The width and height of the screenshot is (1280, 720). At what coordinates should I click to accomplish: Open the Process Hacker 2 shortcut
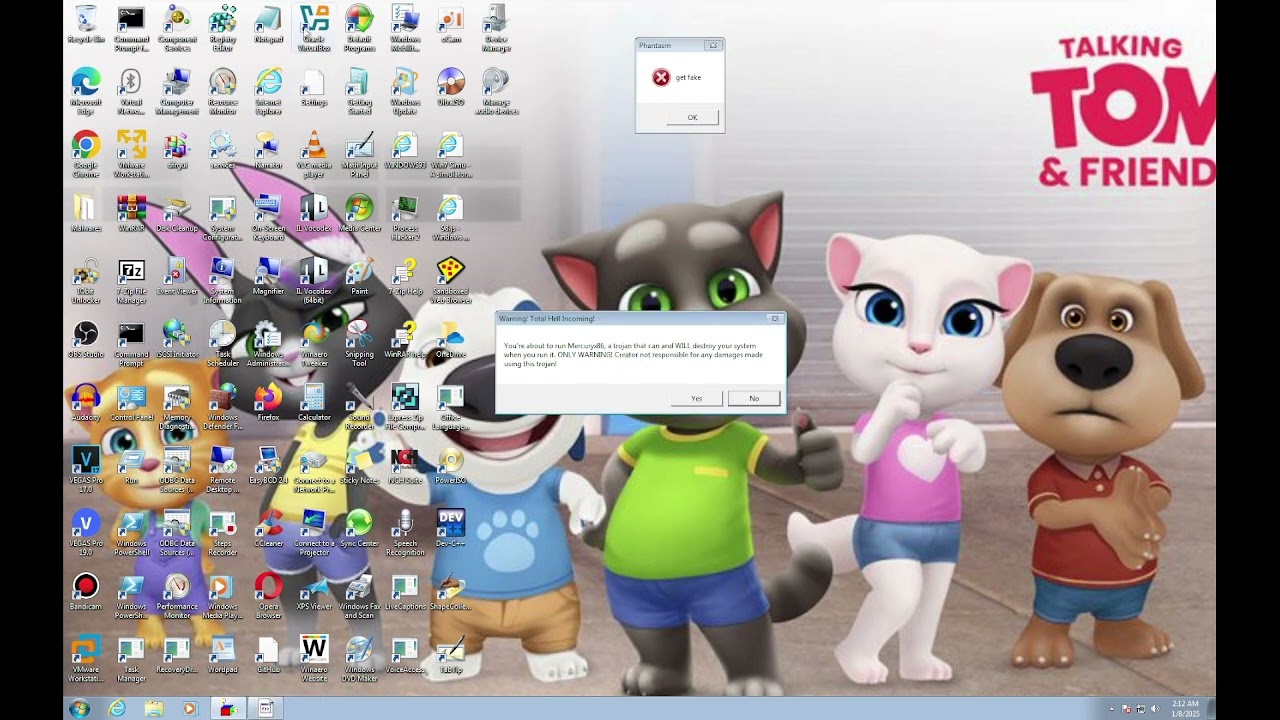pyautogui.click(x=405, y=217)
